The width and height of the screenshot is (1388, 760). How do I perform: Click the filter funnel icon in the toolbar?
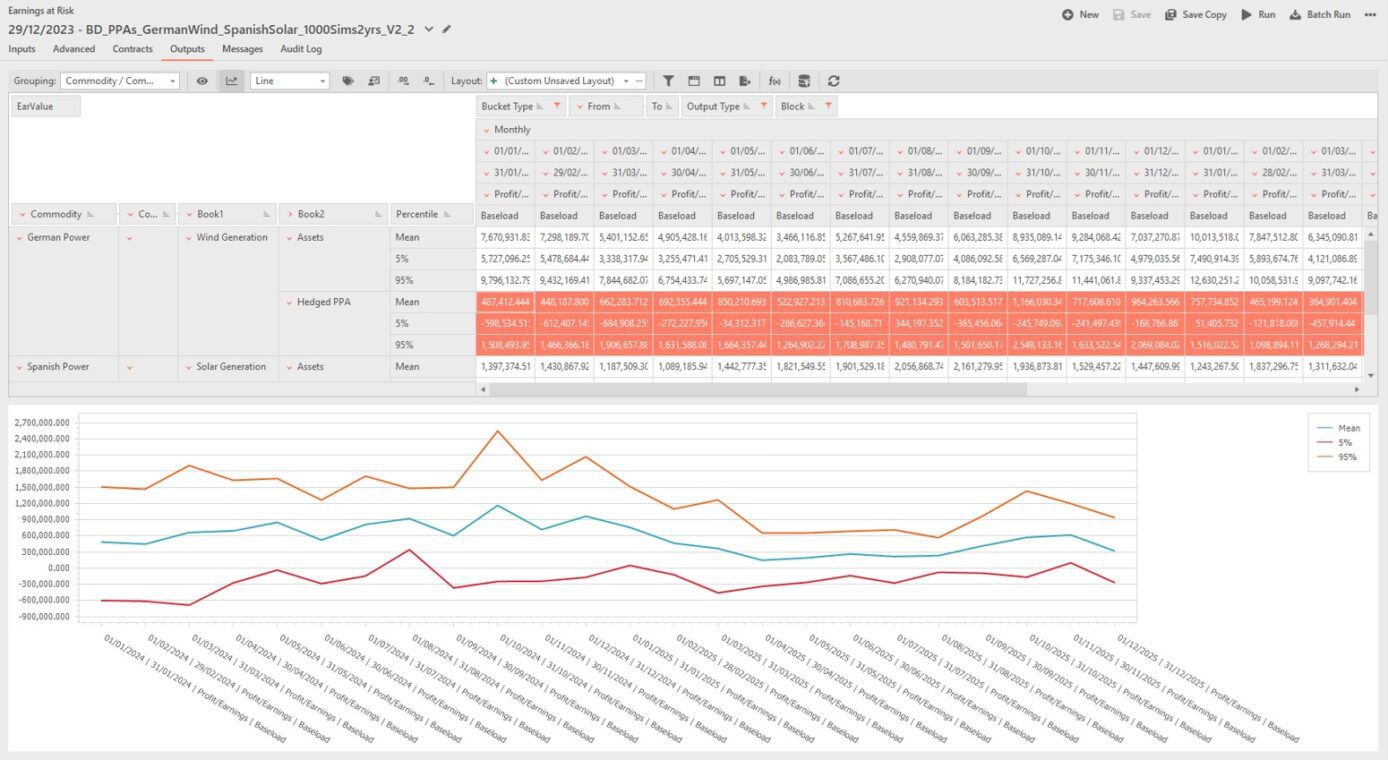(668, 81)
